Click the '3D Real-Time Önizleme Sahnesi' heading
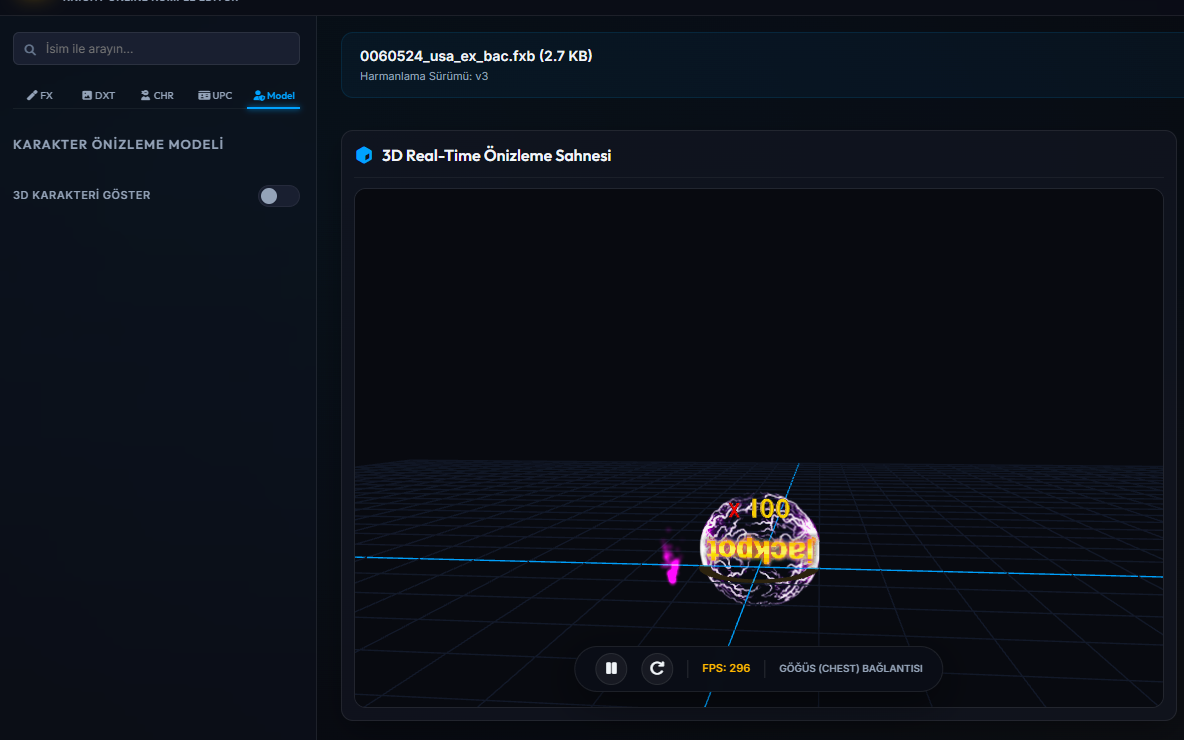Image resolution: width=1184 pixels, height=740 pixels. click(x=496, y=156)
